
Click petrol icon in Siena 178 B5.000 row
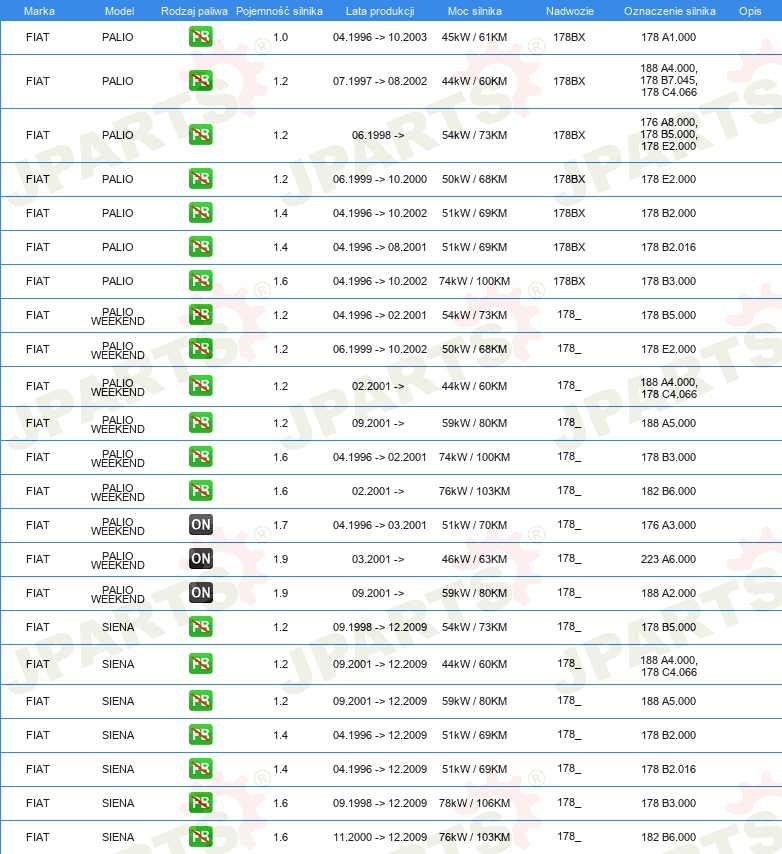click(200, 627)
